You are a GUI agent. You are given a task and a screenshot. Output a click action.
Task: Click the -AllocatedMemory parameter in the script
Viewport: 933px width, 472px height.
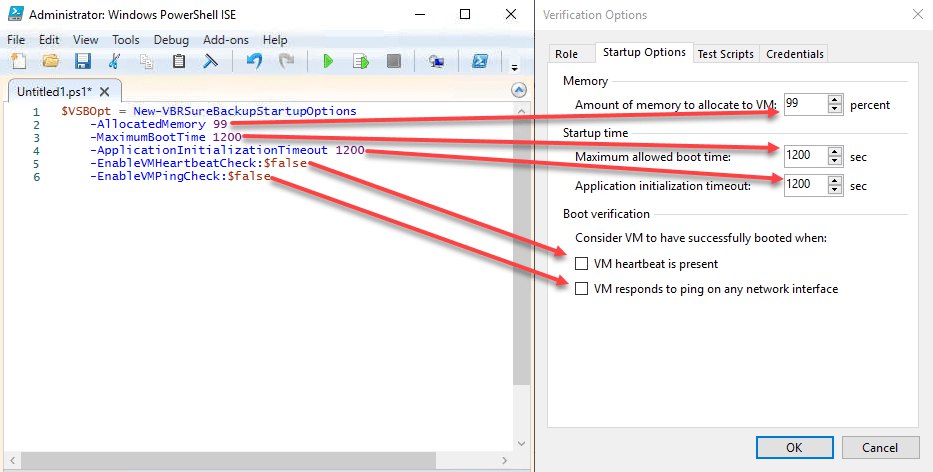coord(148,124)
